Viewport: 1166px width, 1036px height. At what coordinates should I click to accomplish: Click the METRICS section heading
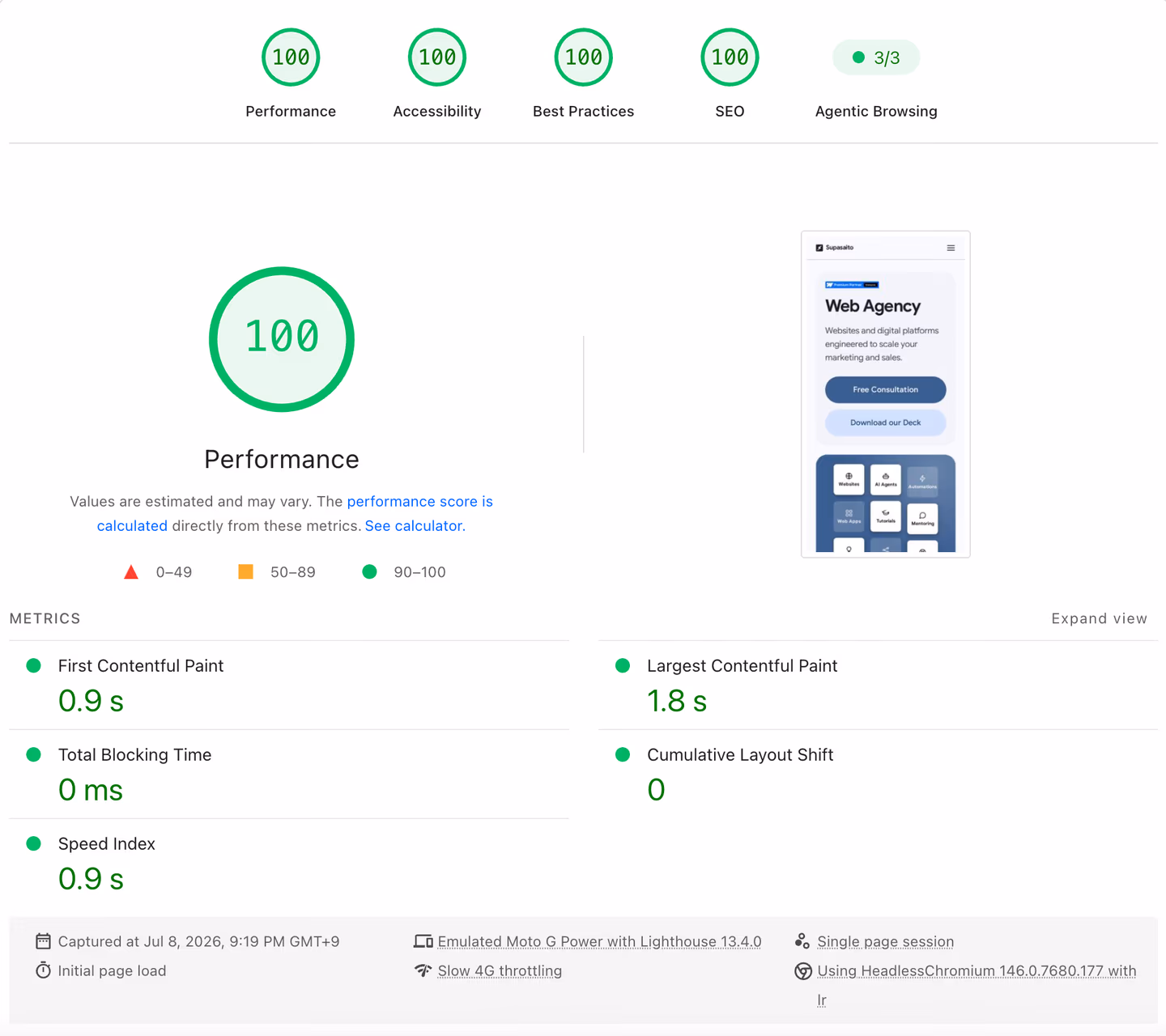coord(45,618)
